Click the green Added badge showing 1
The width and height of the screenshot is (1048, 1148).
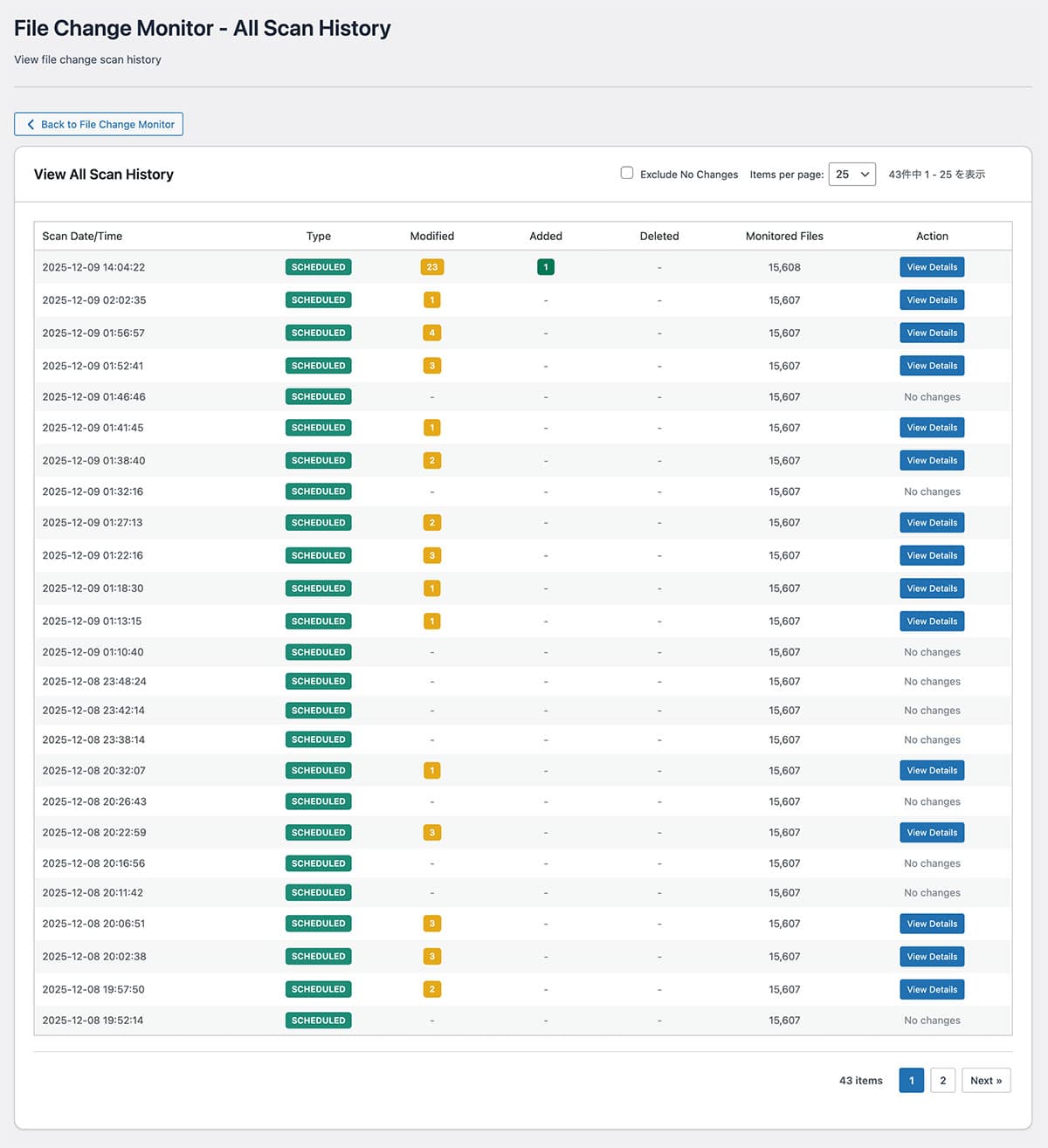click(546, 267)
